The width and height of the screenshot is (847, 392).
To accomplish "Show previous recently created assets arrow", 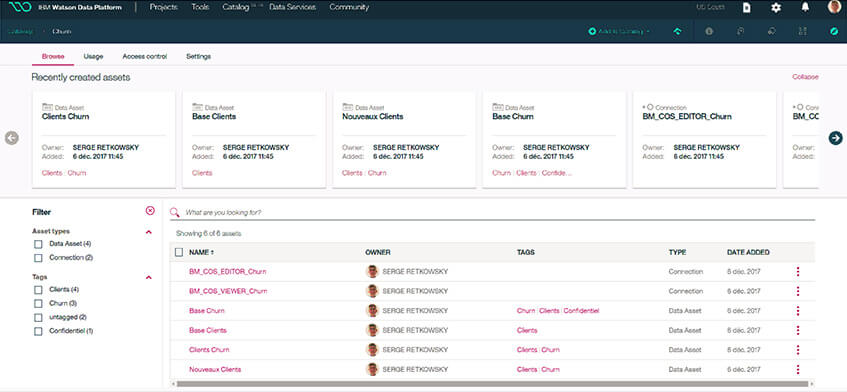I will 12,138.
